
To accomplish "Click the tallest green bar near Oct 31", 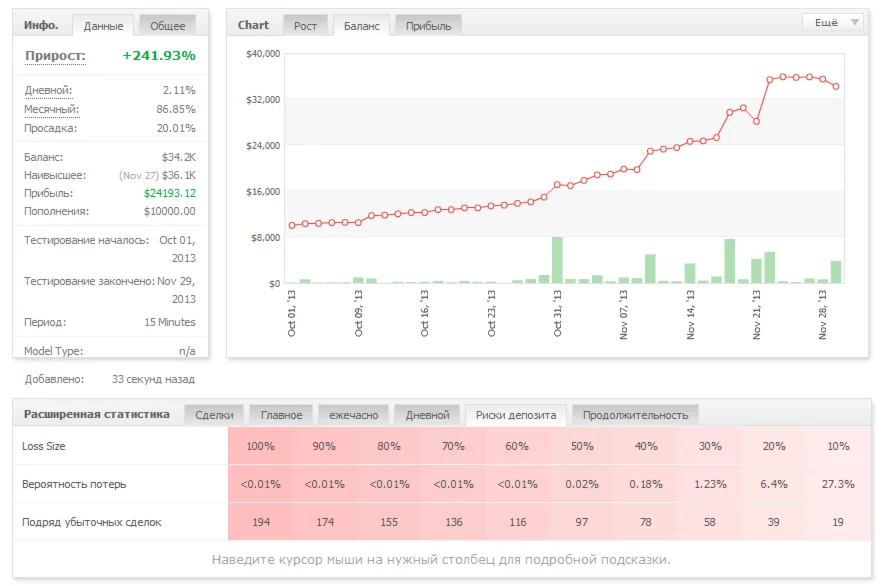I will pos(557,260).
